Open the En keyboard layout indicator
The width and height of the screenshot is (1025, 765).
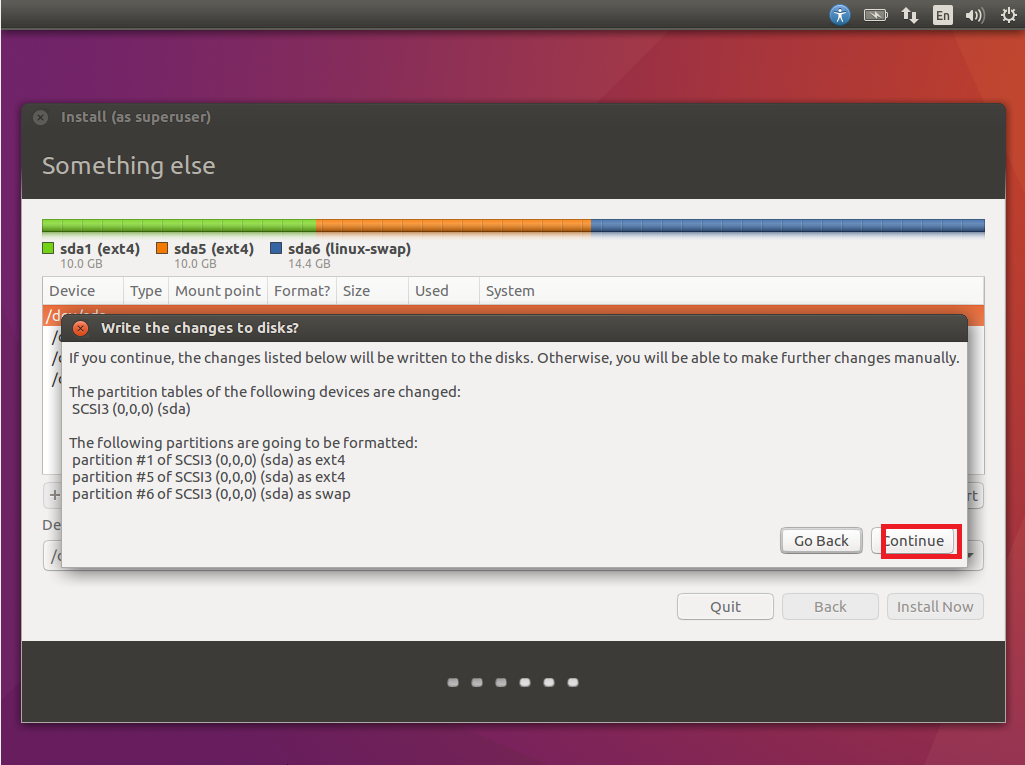(942, 15)
